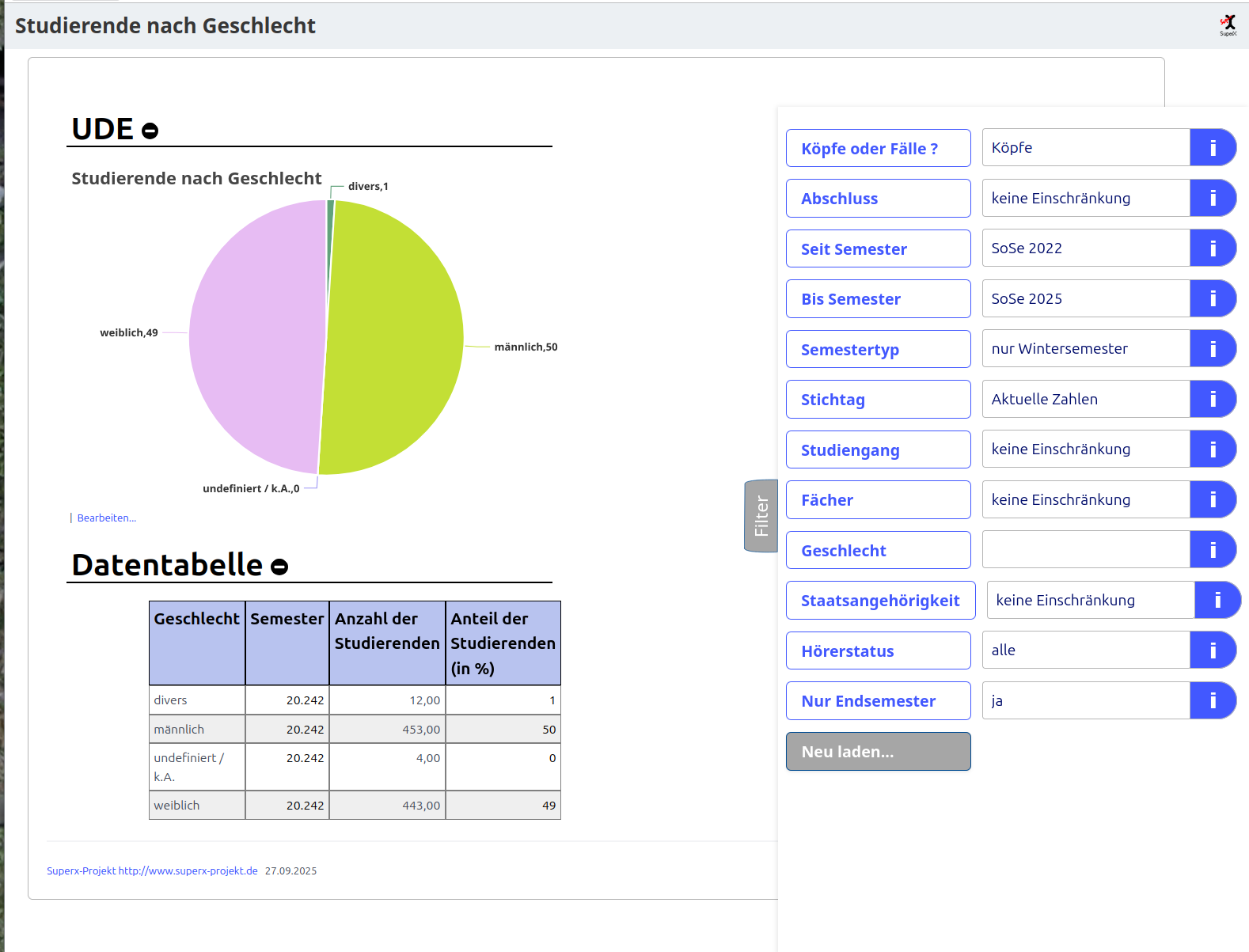The height and width of the screenshot is (952, 1249).
Task: Open info for Köpfe oder Fälle
Action: 1212,148
